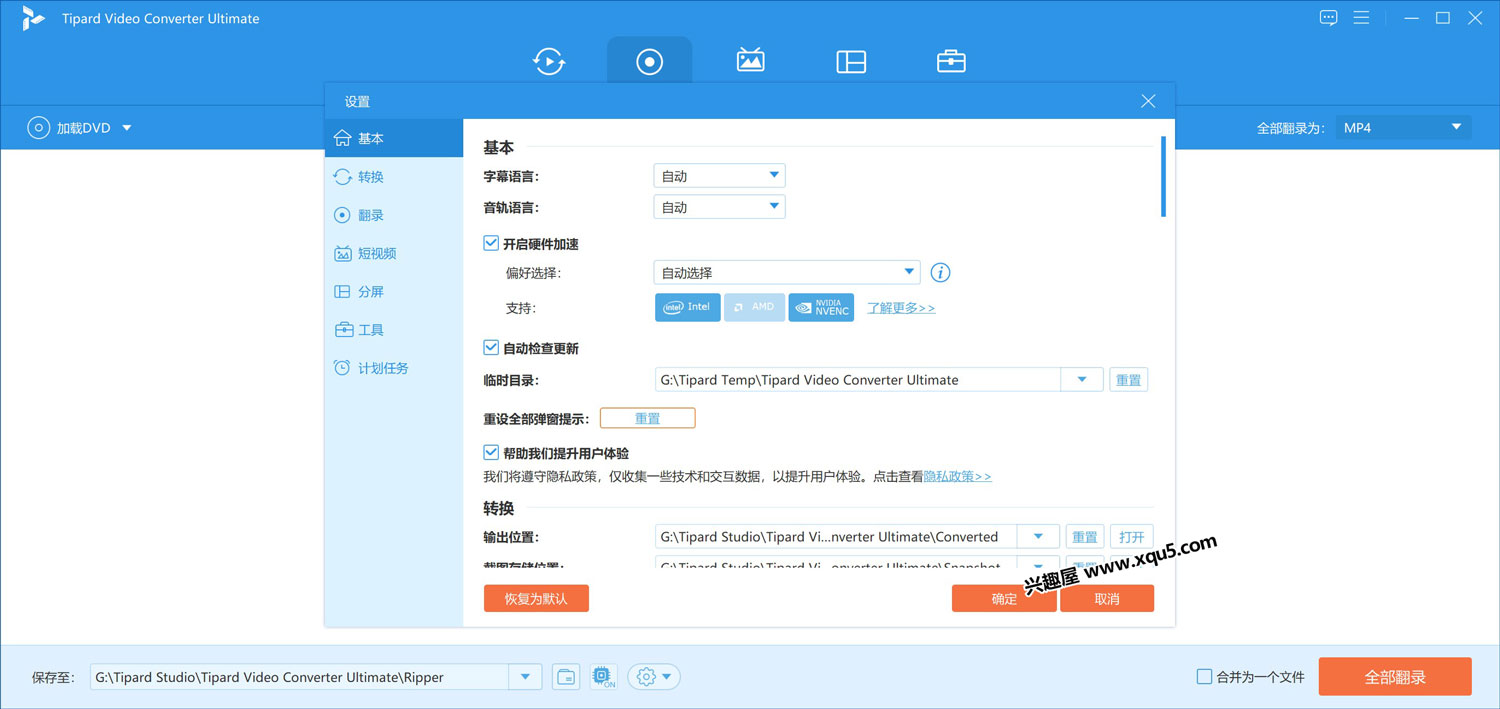1500x709 pixels.
Task: Cancel settings with 取消 button
Action: pos(1107,598)
